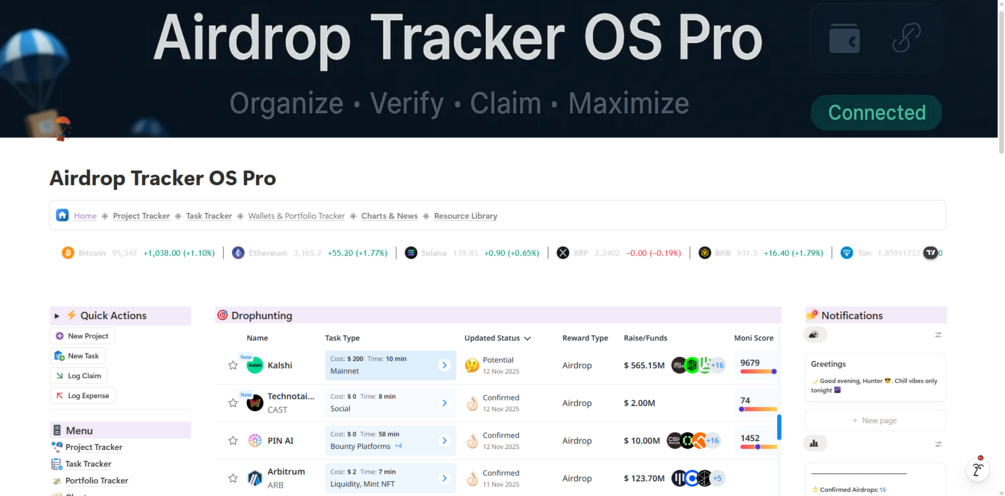Click the Drophunting table scrollbar

pyautogui.click(x=779, y=427)
